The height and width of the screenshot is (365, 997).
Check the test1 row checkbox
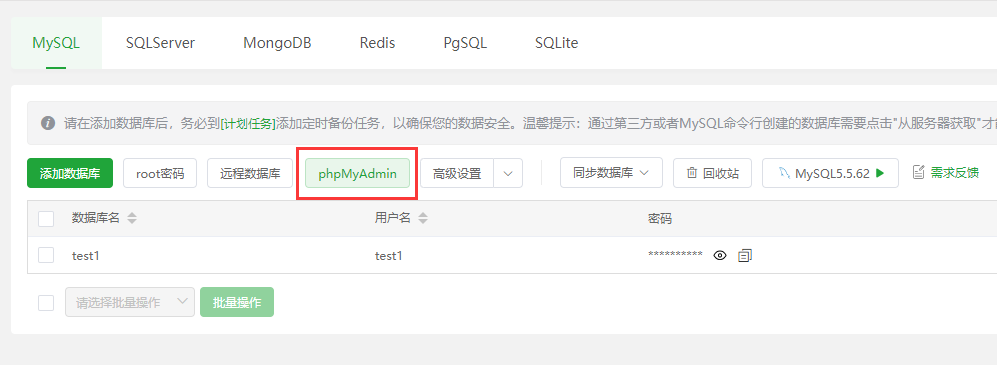point(46,255)
